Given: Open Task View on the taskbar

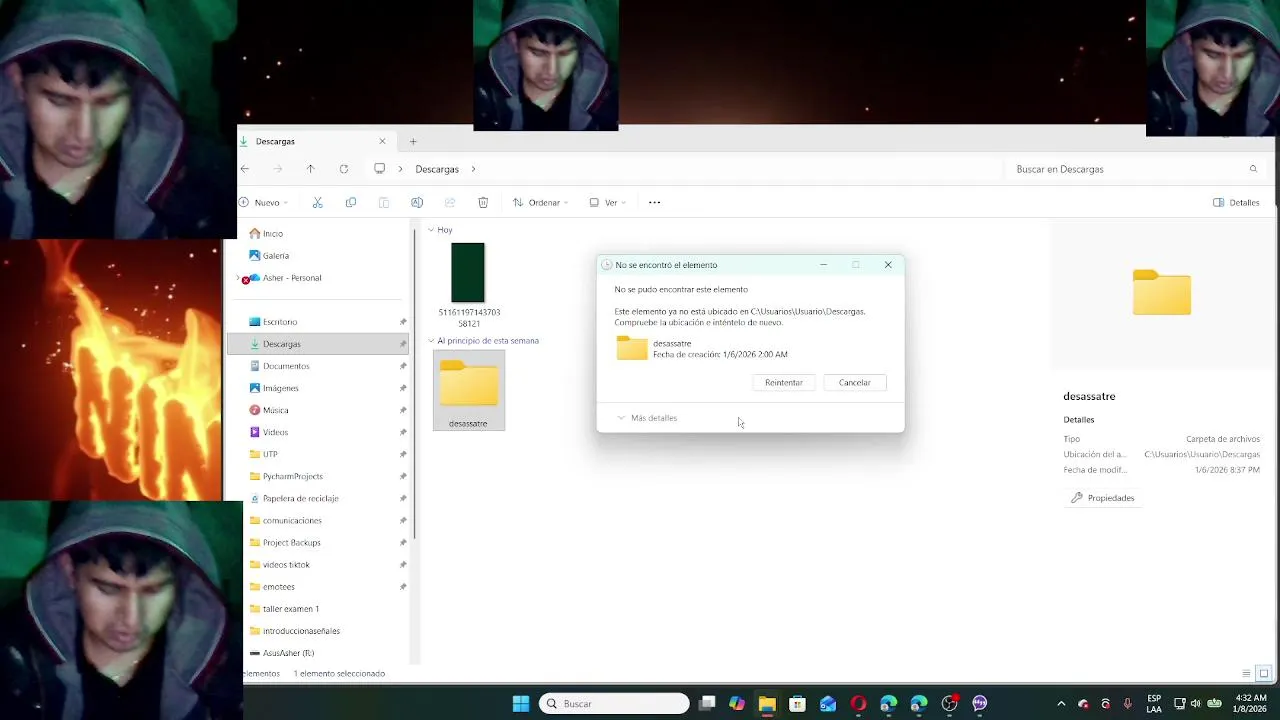Looking at the screenshot, I should (x=707, y=703).
